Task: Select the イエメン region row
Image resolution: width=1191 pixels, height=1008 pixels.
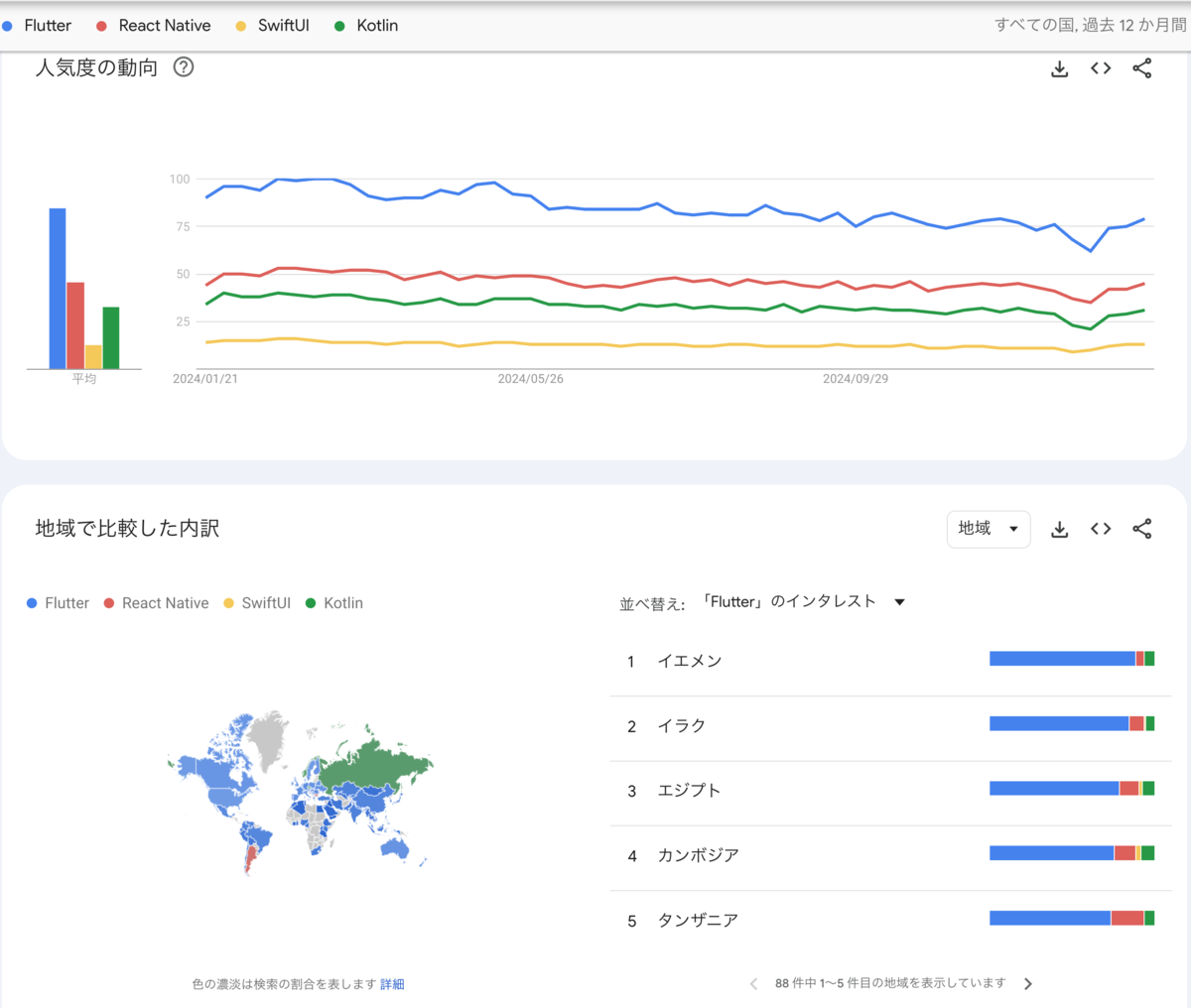Action: coord(890,662)
